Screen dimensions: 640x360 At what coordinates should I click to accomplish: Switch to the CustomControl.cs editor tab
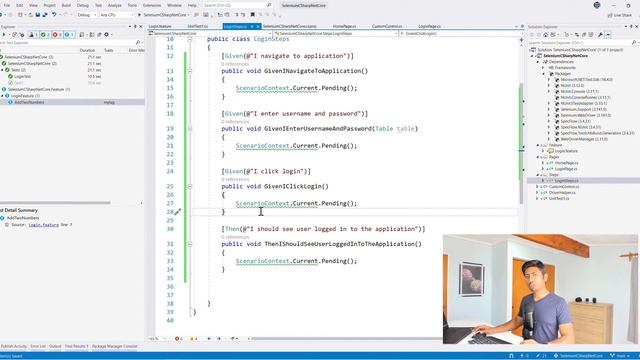pyautogui.click(x=387, y=26)
